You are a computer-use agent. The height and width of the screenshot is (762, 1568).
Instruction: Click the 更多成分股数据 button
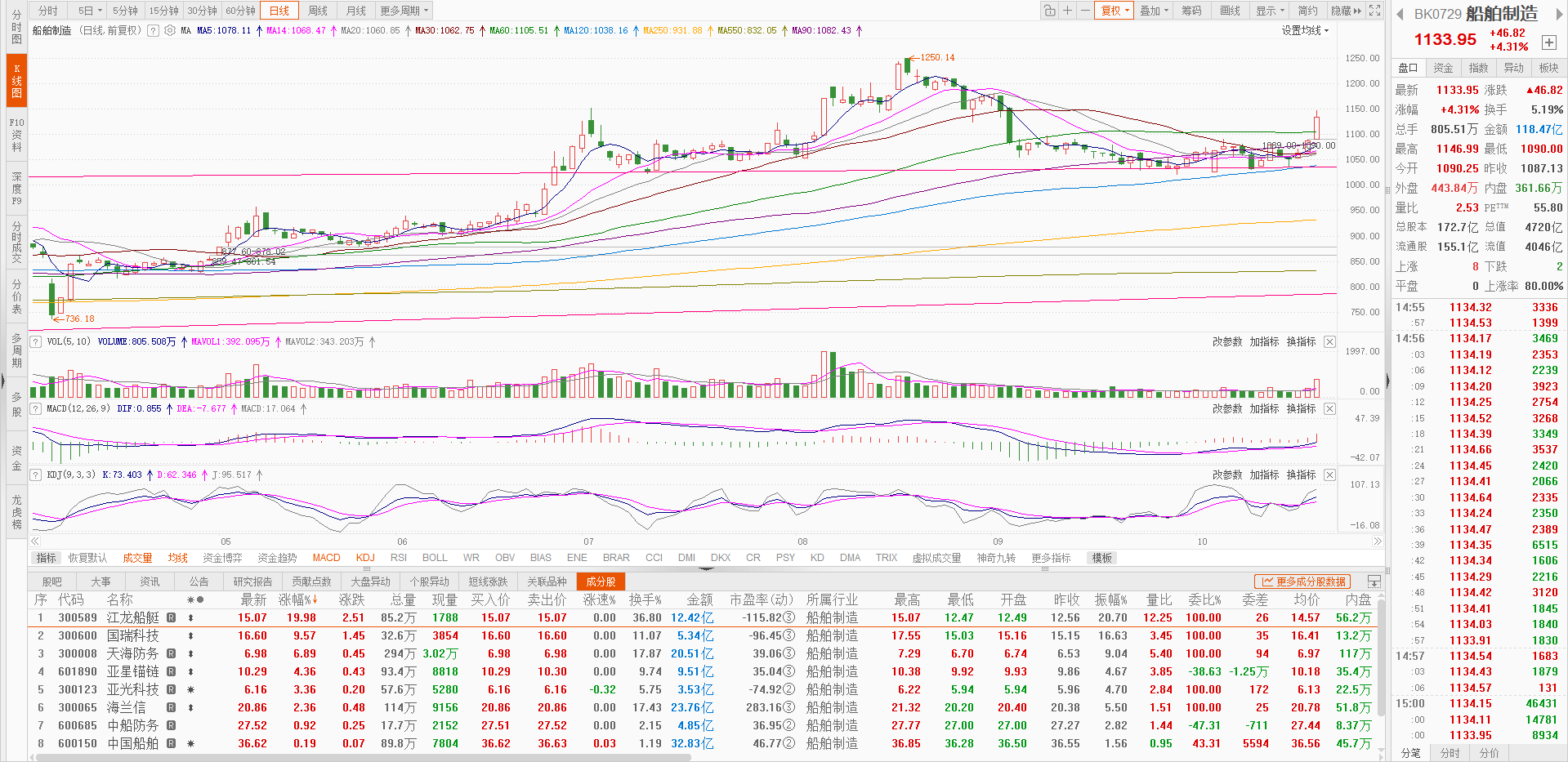(1302, 582)
